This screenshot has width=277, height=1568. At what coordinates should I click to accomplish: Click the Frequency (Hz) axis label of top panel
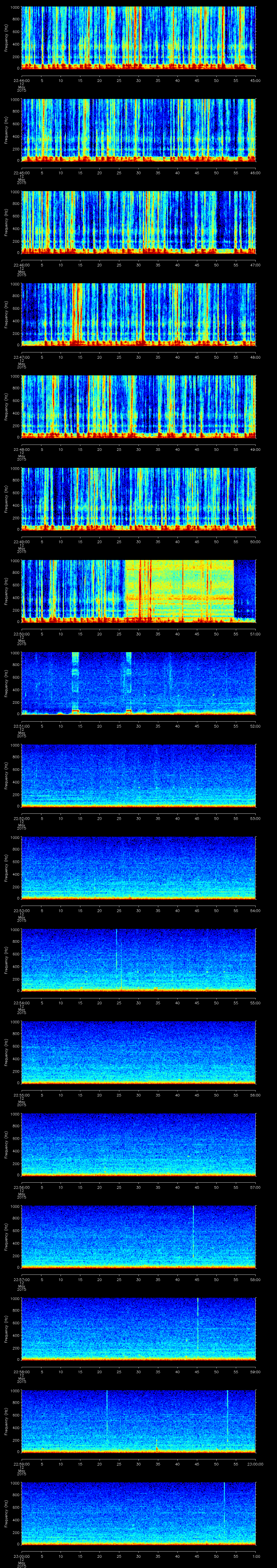pyautogui.click(x=6, y=38)
